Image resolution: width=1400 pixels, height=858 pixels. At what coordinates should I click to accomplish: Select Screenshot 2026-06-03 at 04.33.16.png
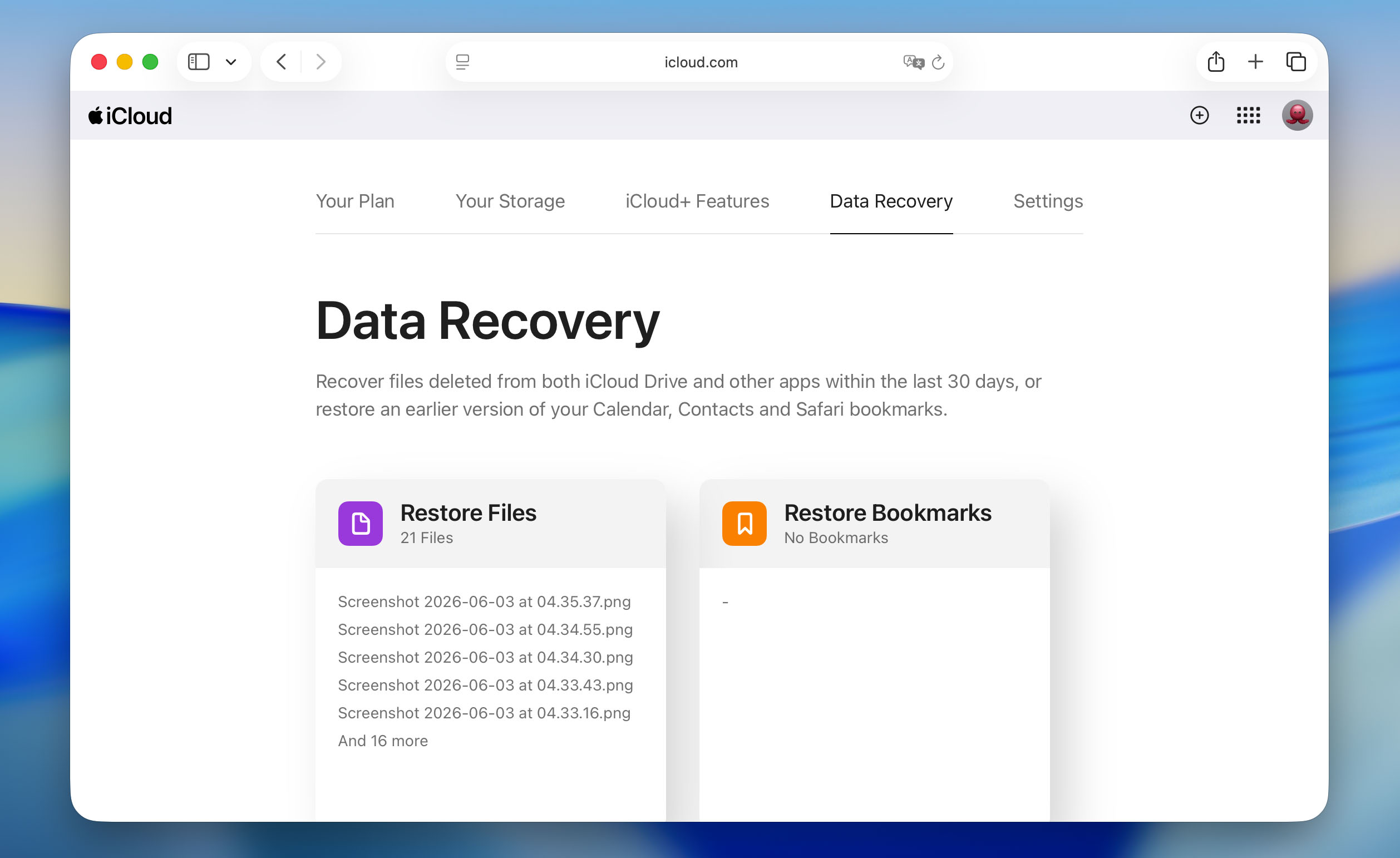(485, 713)
